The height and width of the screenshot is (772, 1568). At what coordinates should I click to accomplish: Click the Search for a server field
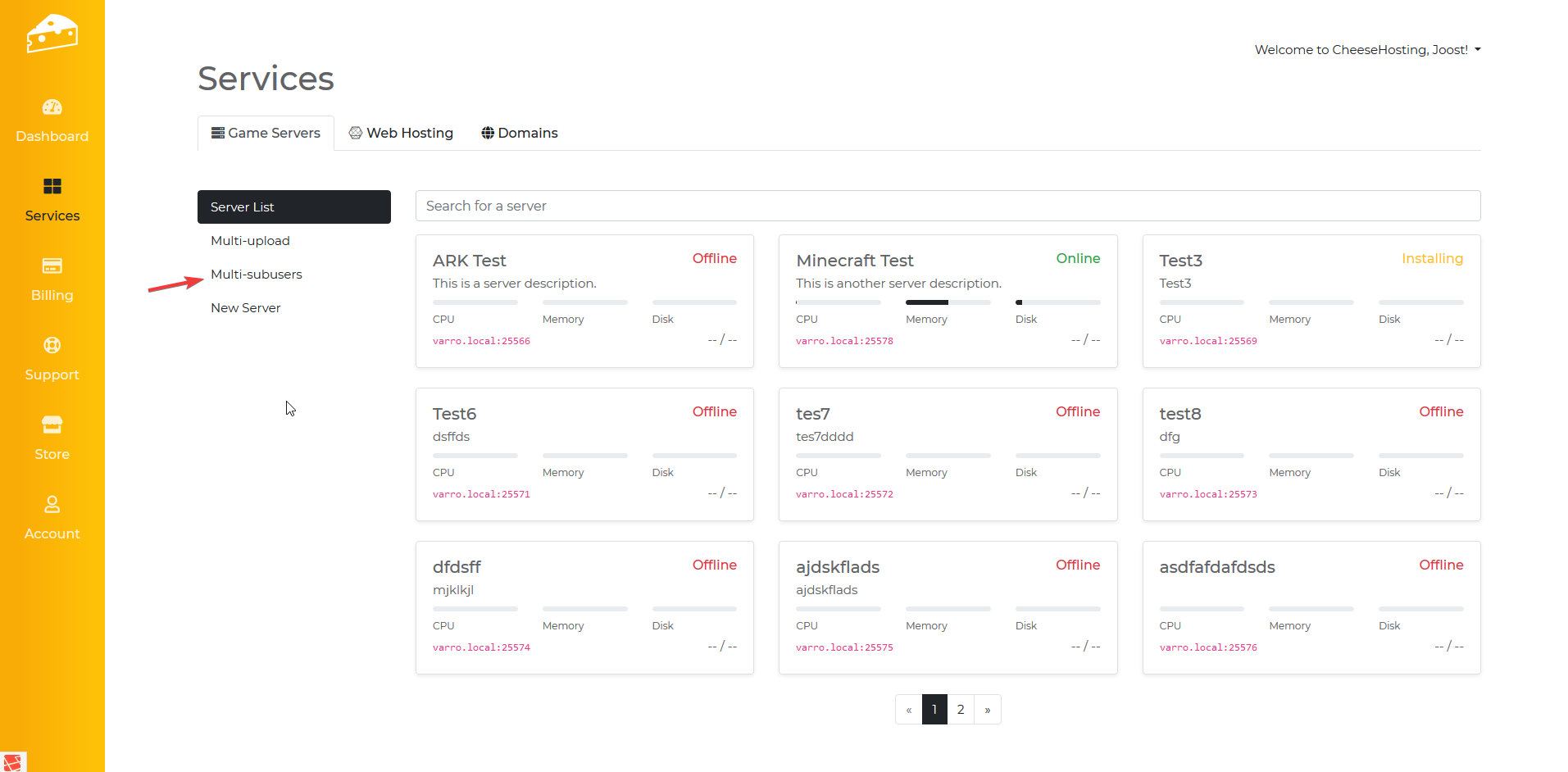pos(947,206)
